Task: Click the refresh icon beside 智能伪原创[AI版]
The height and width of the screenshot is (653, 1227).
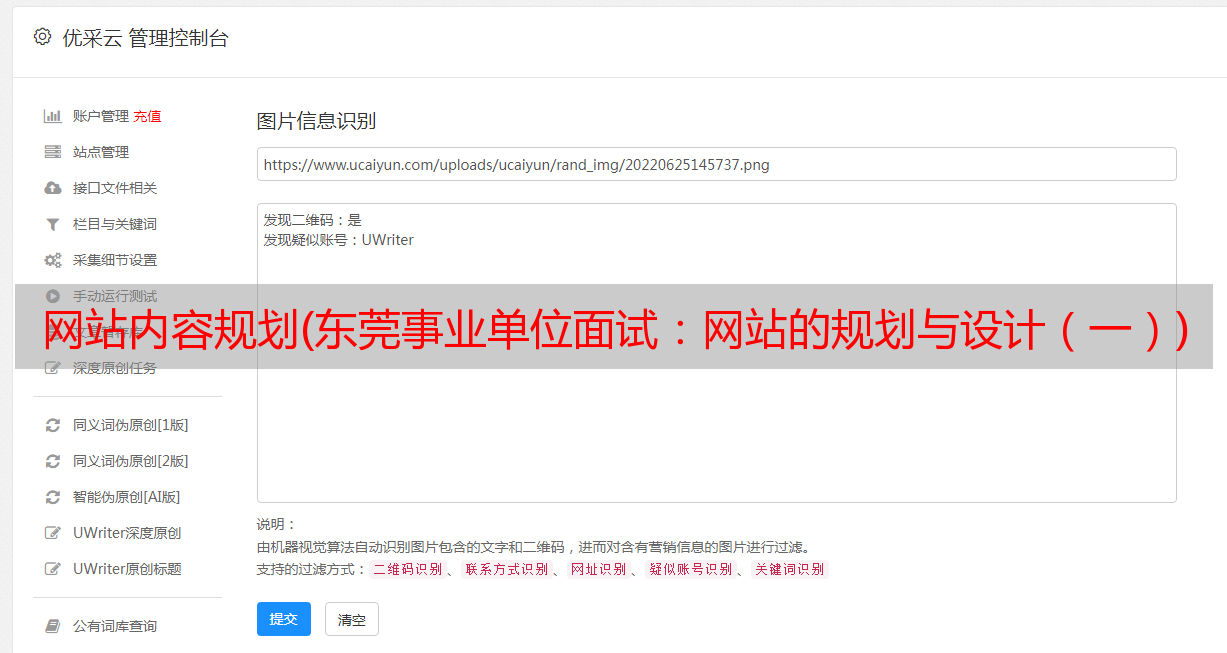Action: pos(53,497)
